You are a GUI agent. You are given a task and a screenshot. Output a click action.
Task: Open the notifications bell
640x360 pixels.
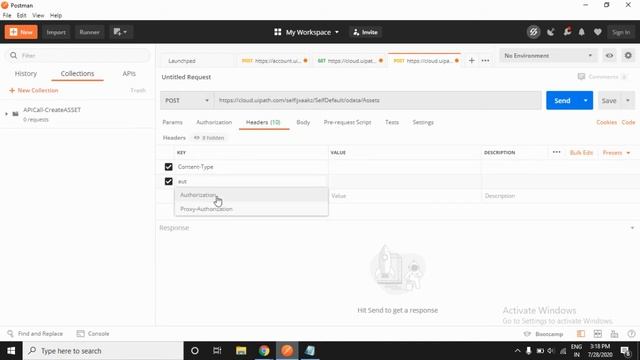(x=582, y=32)
